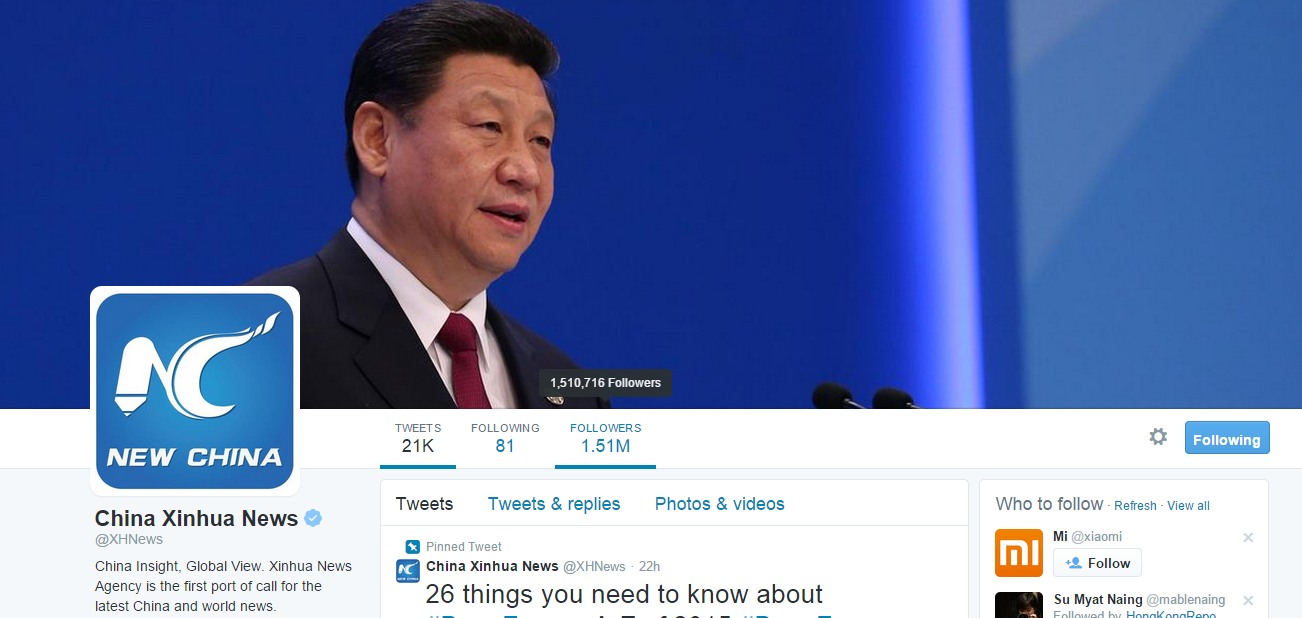This screenshot has width=1302, height=618.
Task: Click the New China profile logo
Action: click(x=195, y=391)
